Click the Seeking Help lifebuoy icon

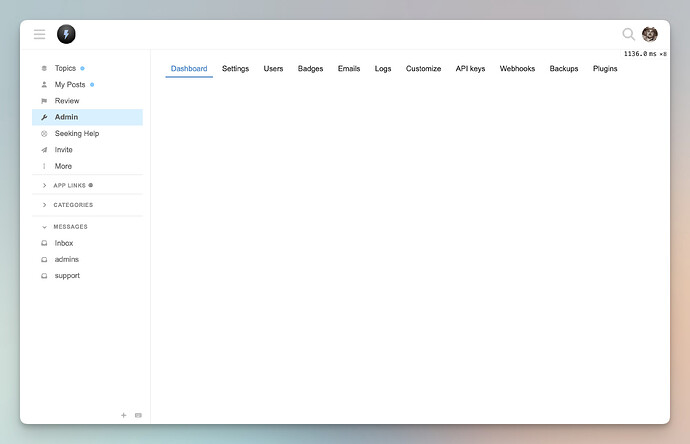click(44, 133)
